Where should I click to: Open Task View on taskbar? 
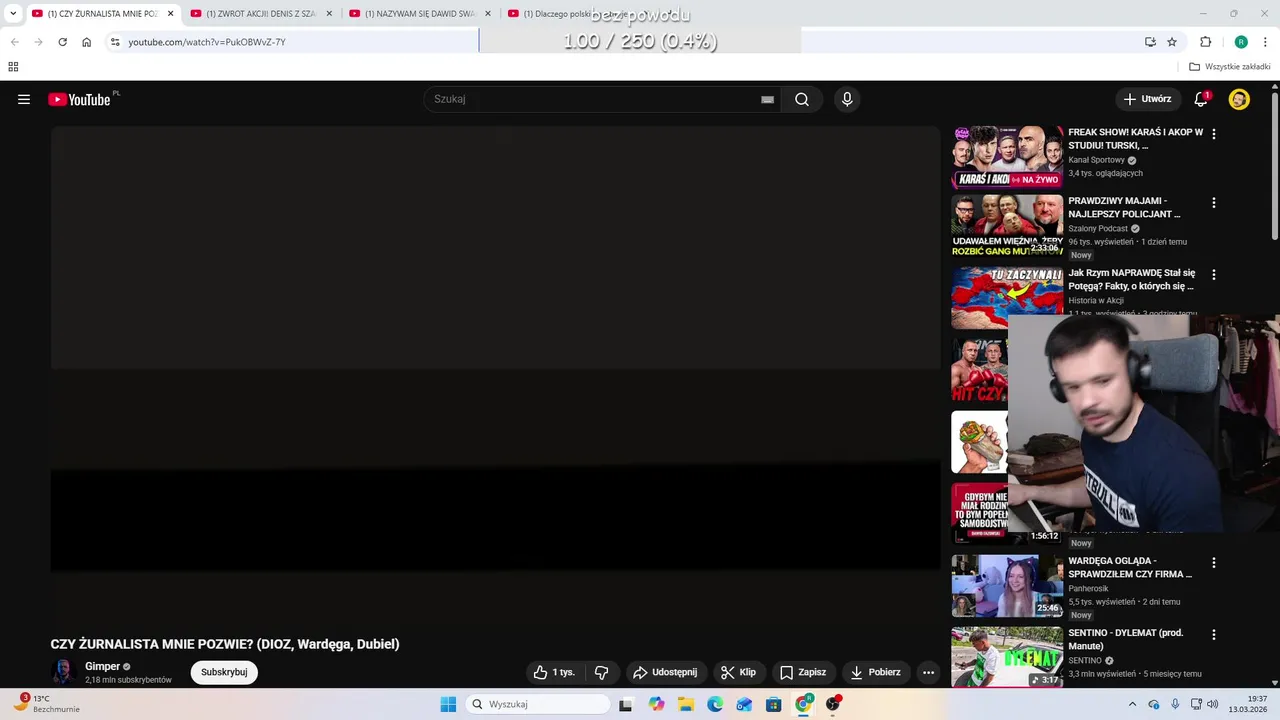(x=625, y=704)
